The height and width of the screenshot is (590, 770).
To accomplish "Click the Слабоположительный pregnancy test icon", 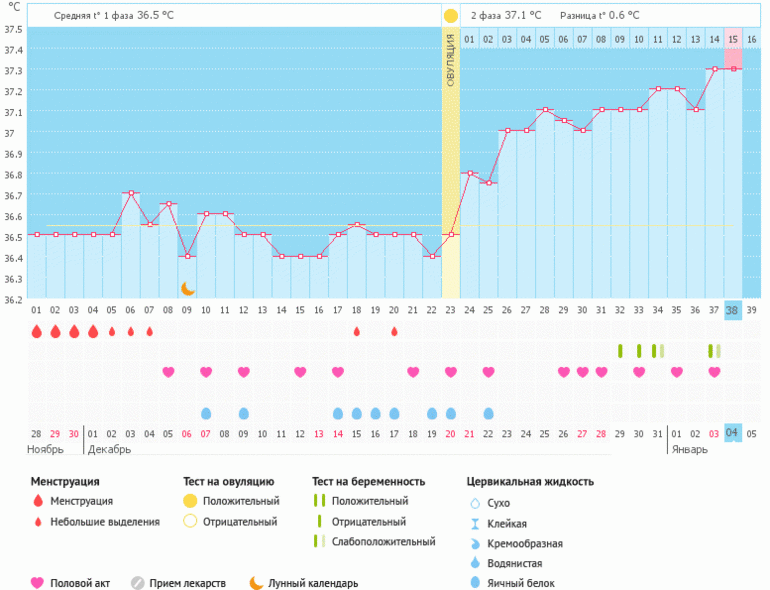I will point(319,541).
